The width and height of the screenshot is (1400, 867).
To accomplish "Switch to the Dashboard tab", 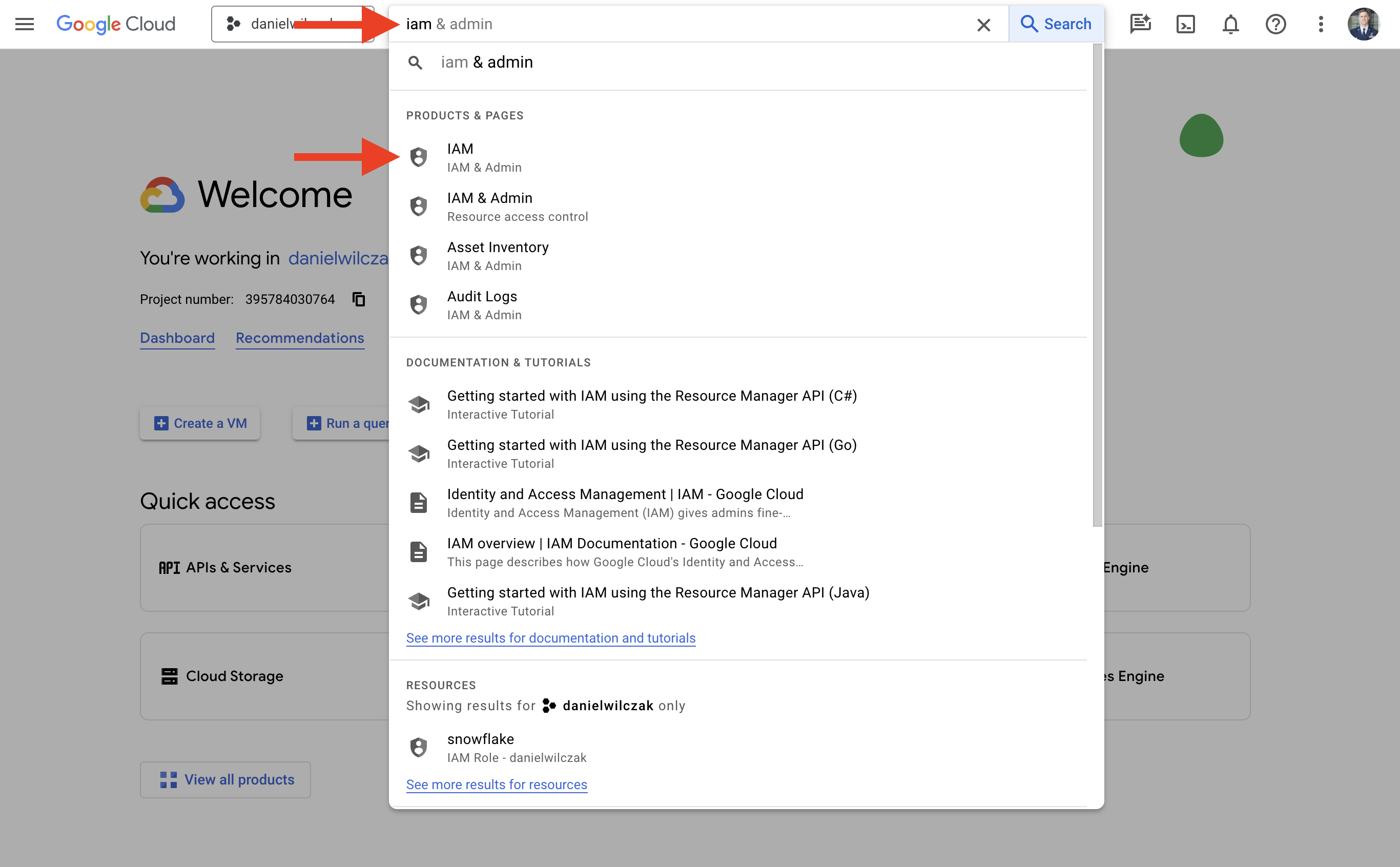I will click(x=177, y=338).
